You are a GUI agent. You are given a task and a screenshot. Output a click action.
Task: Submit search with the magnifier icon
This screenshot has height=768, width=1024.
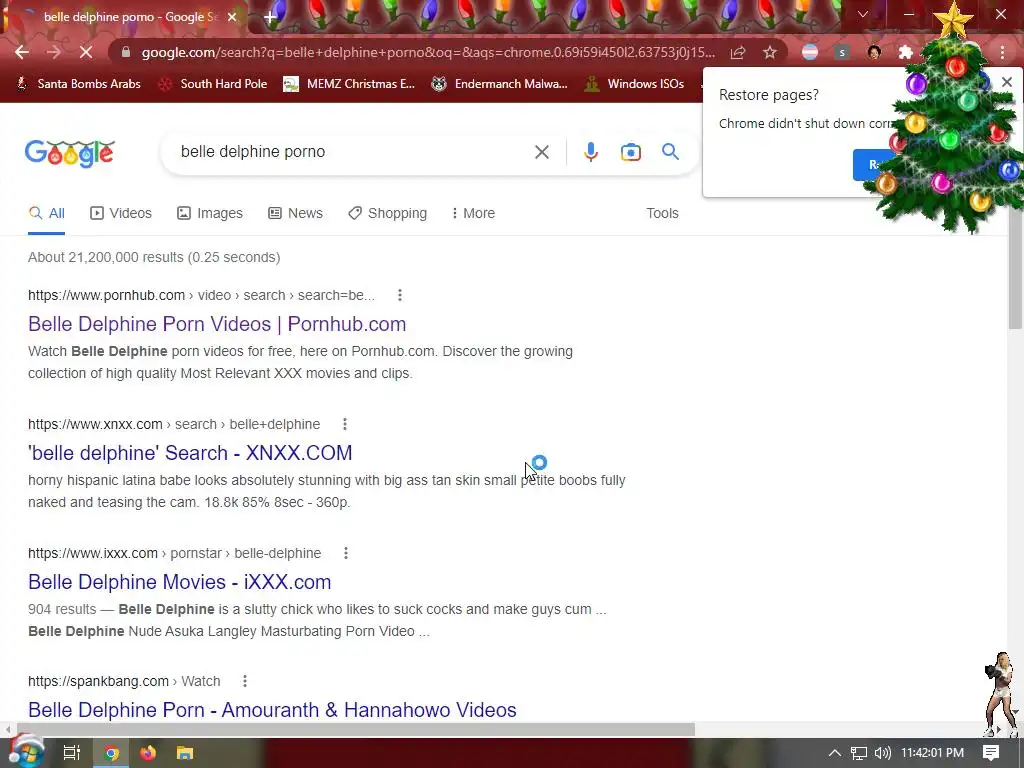click(670, 152)
